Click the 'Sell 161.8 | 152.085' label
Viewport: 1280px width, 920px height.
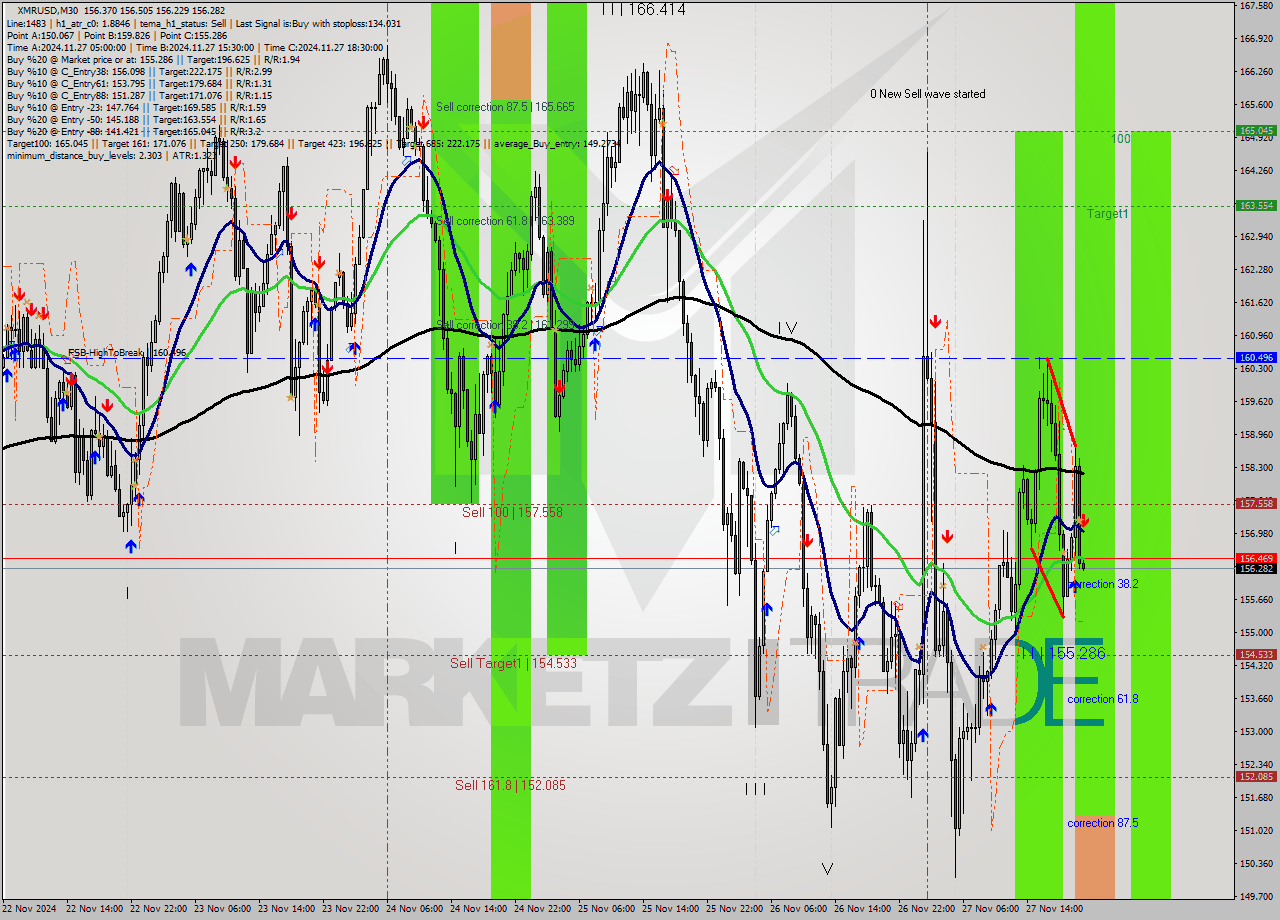(x=510, y=785)
